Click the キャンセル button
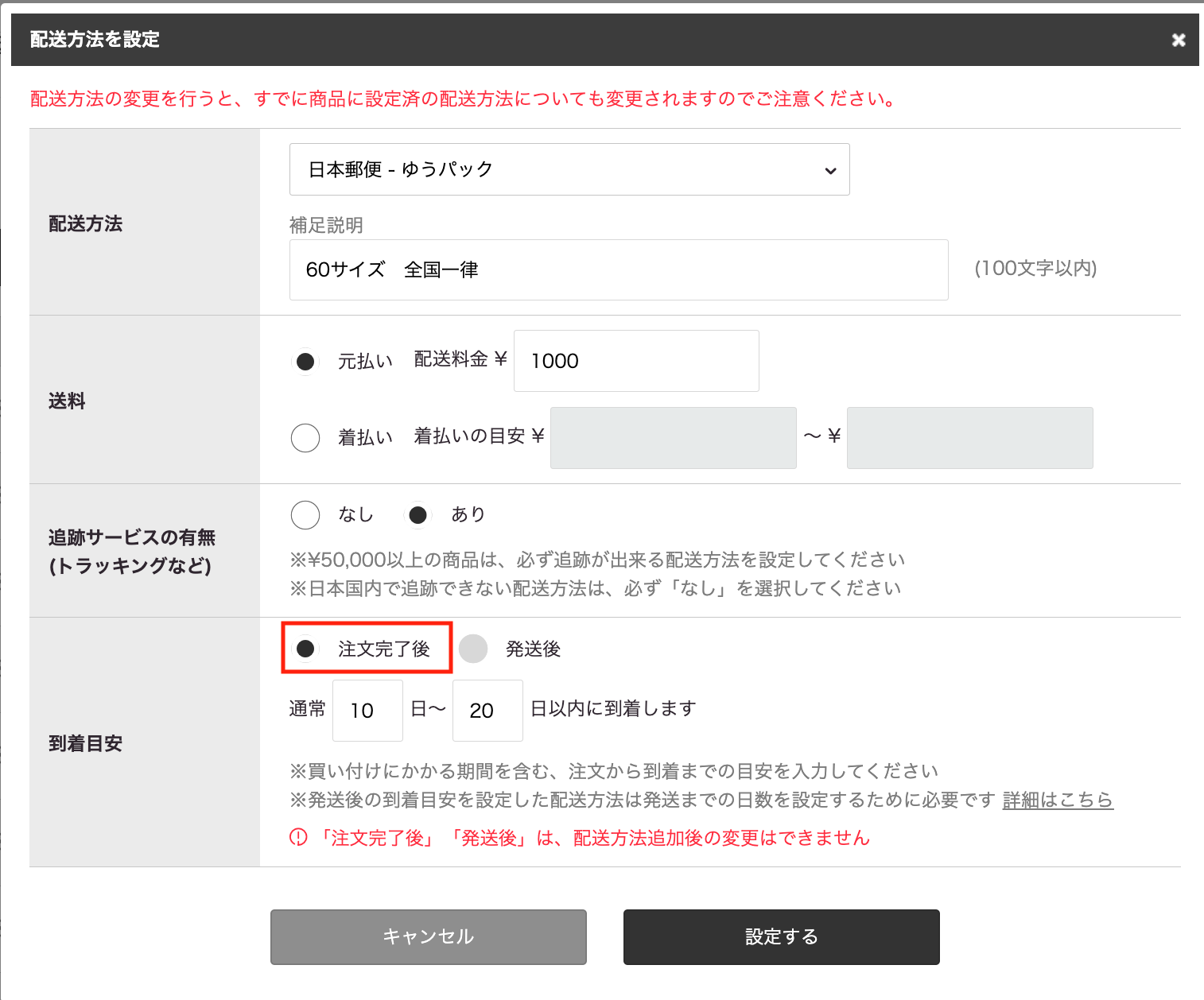This screenshot has height=1000, width=1204. click(429, 937)
